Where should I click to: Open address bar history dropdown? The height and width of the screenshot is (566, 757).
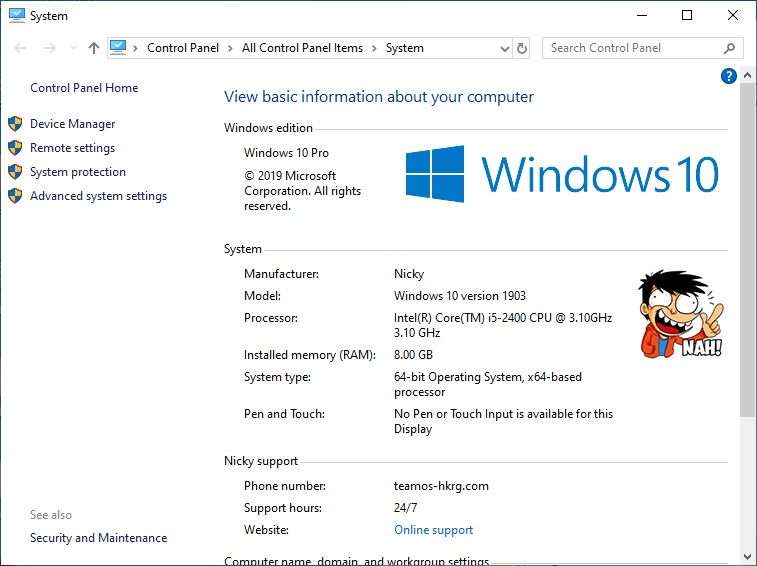pos(505,48)
